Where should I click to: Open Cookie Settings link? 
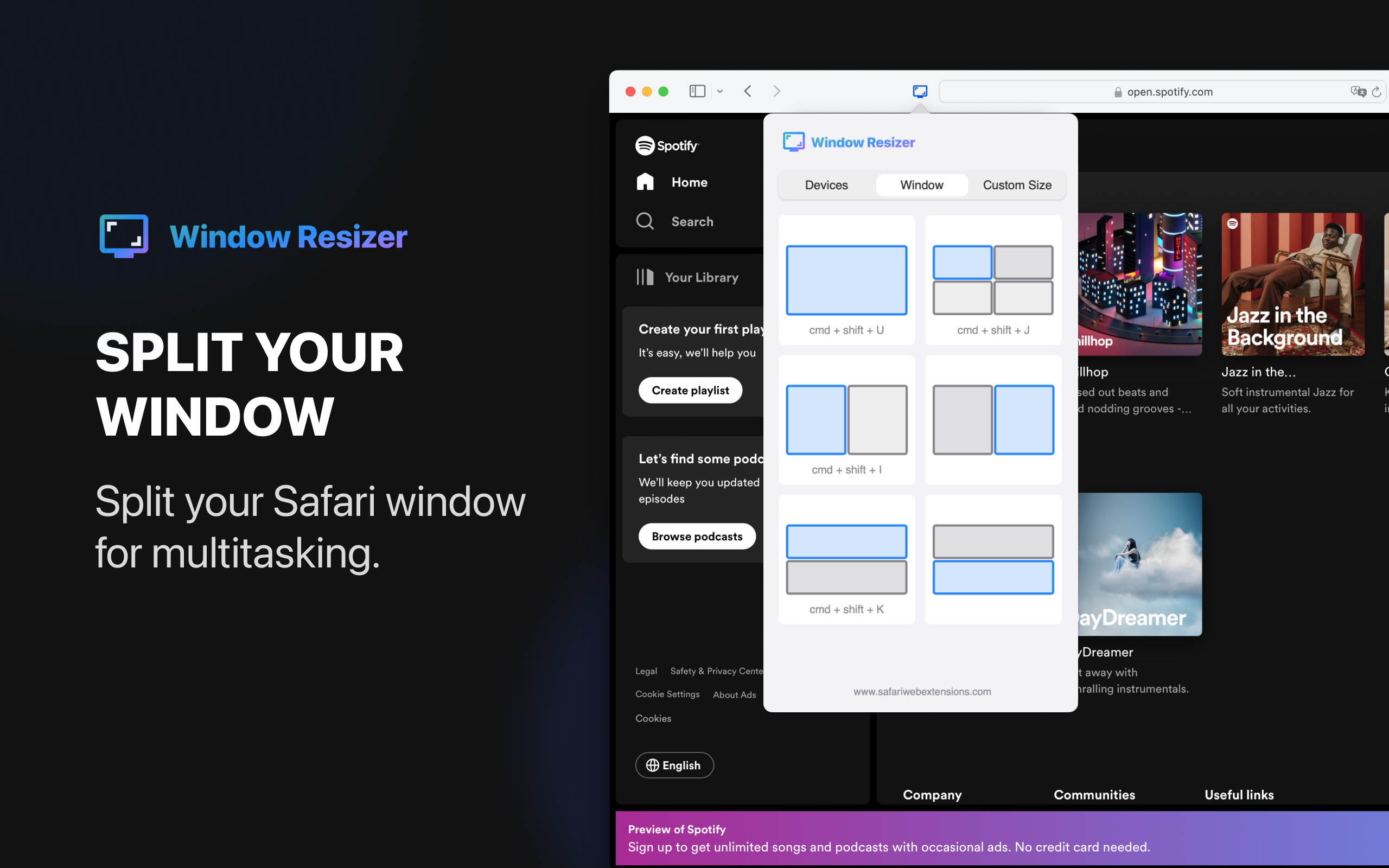667,694
